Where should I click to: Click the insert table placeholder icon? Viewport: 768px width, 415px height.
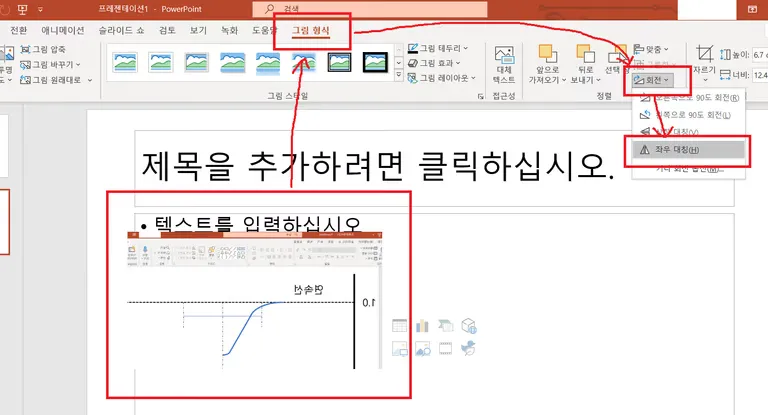click(400, 325)
